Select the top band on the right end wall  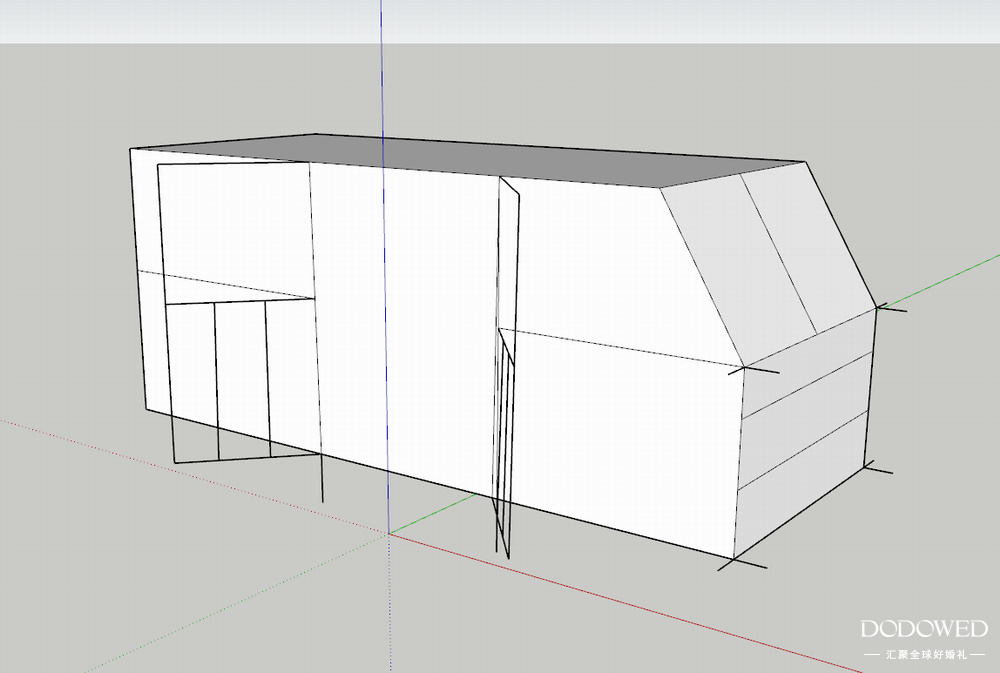click(805, 368)
